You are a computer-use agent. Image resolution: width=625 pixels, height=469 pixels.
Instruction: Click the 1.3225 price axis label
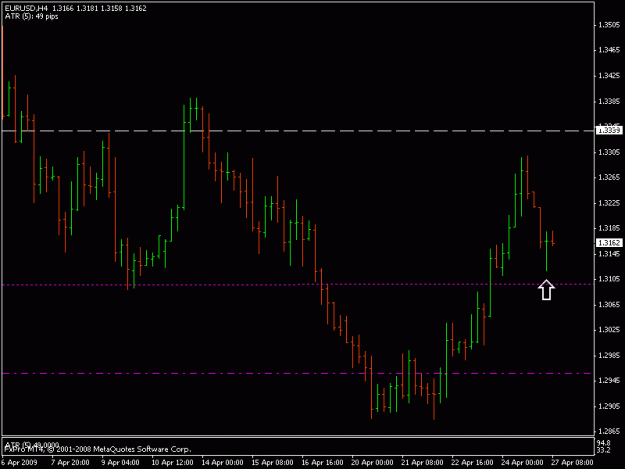click(609, 203)
